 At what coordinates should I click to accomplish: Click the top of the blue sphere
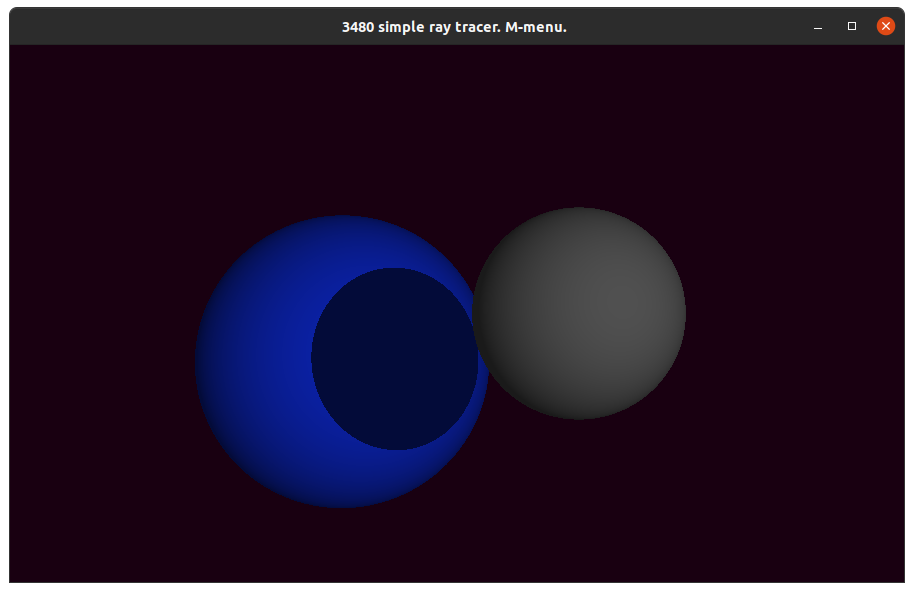pos(342,224)
